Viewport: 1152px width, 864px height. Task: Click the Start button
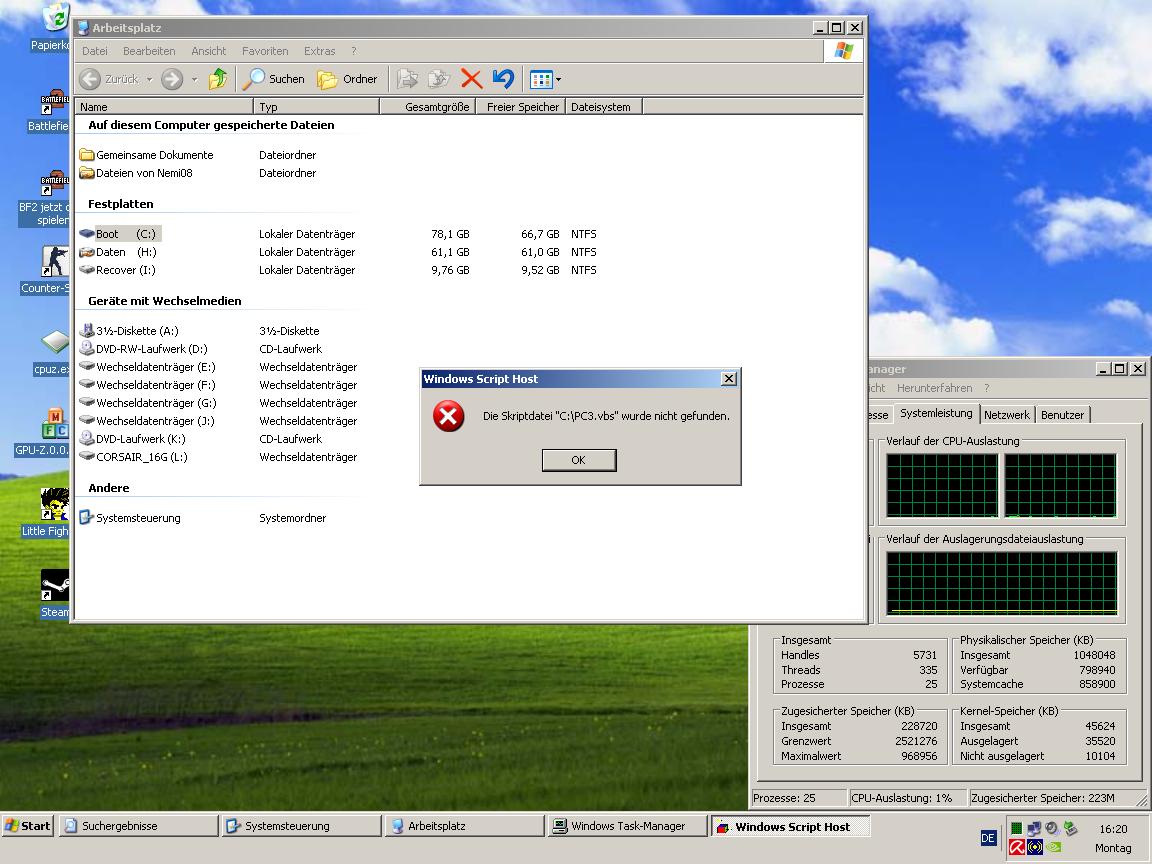tap(28, 826)
